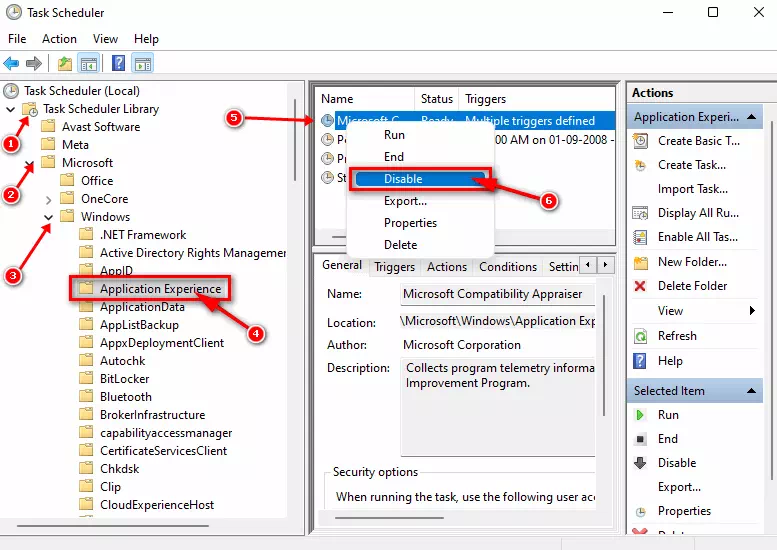Screen dimensions: 777x550
Task: Choose End from the context menu
Action: (393, 157)
